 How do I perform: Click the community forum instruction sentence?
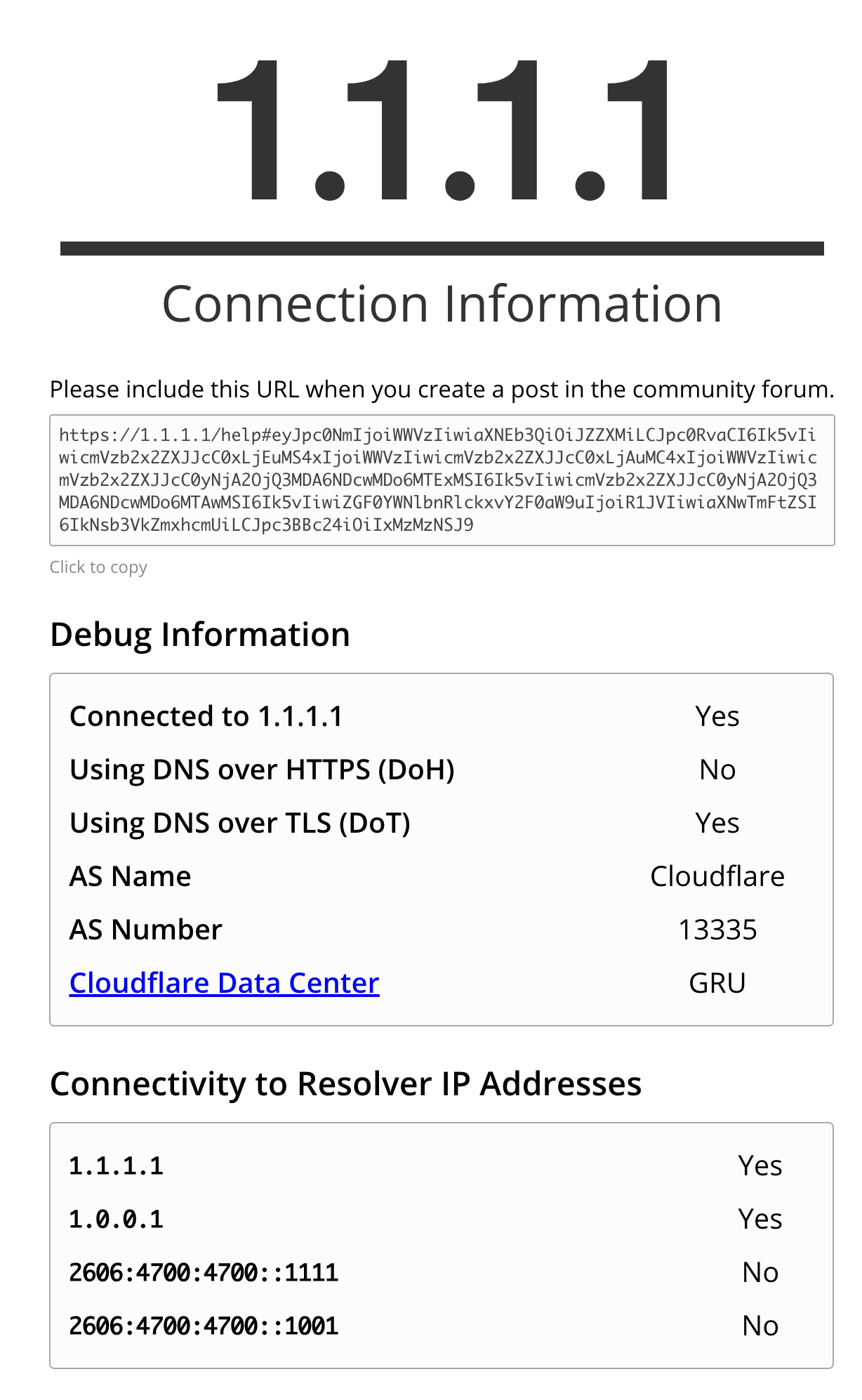pos(442,390)
